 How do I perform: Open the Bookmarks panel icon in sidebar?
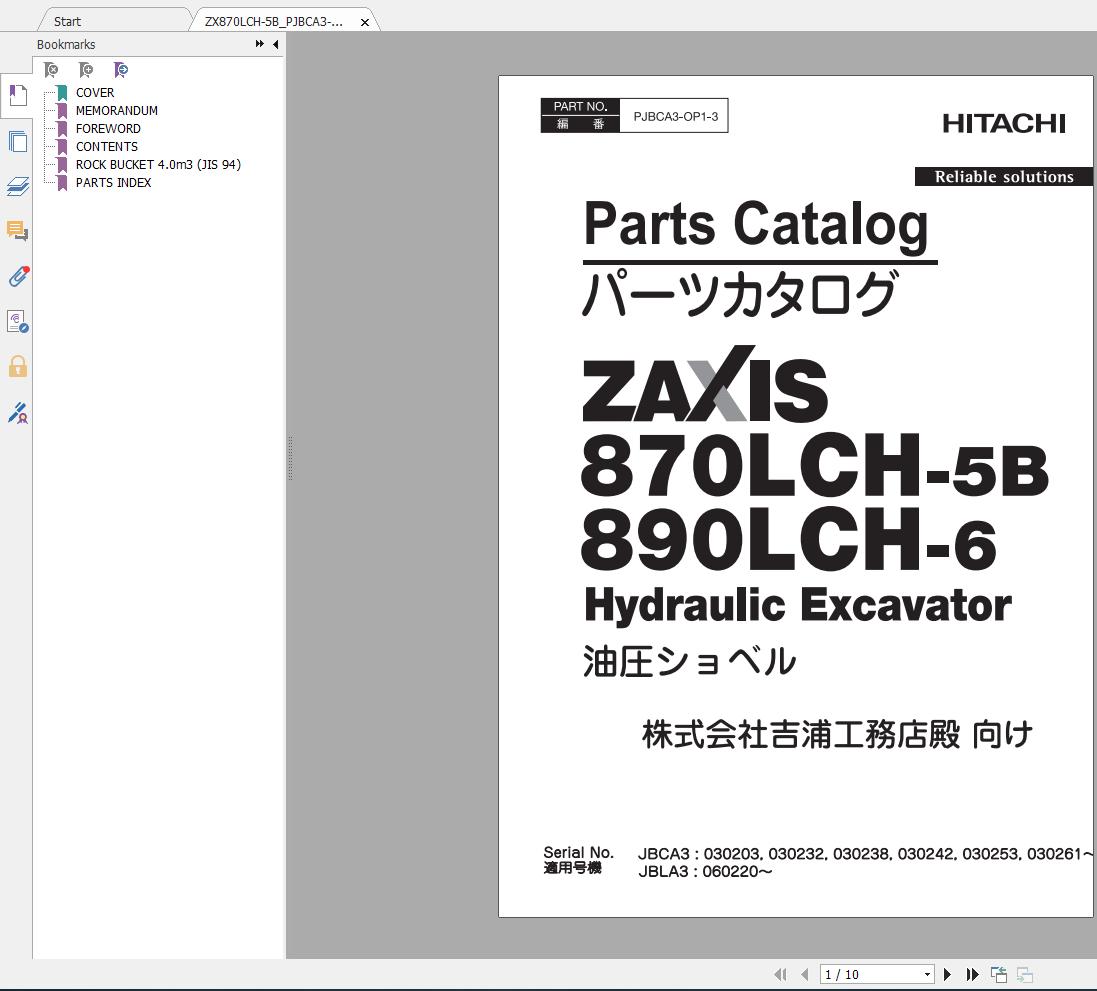coord(17,95)
